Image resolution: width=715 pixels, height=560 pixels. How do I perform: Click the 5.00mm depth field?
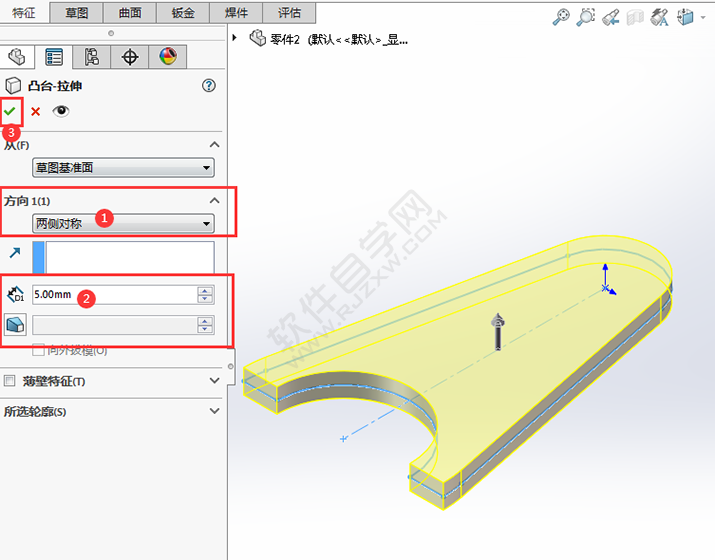114,295
